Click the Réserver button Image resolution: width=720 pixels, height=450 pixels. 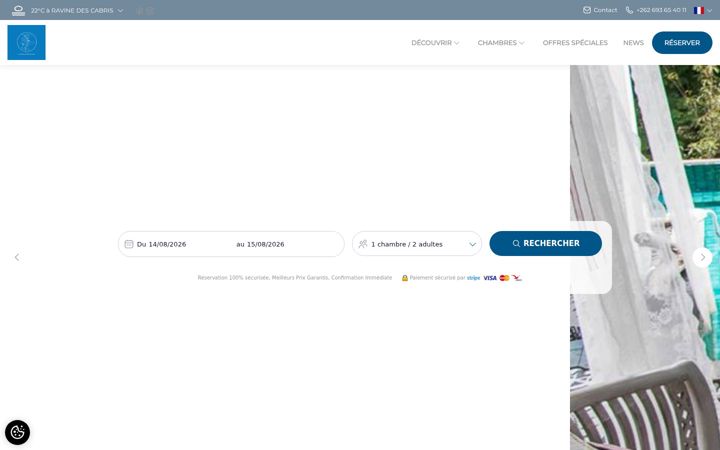(682, 43)
